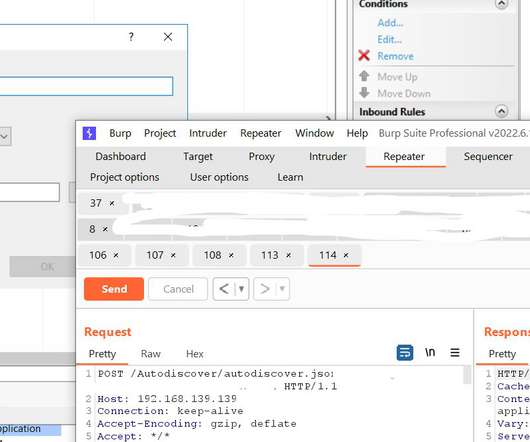Select Repeater request tab 113
The image size is (530, 442).
(269, 255)
